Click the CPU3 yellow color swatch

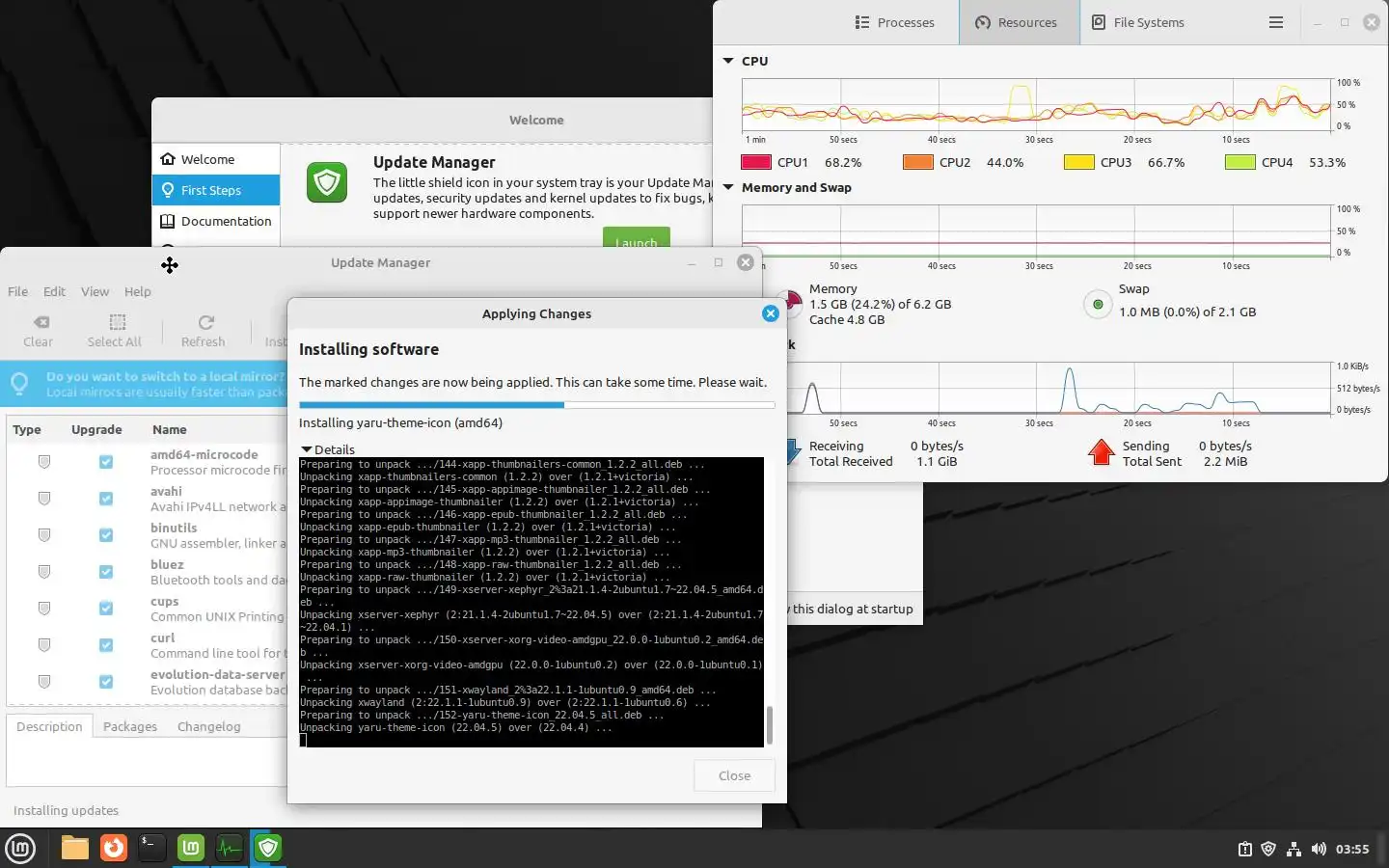pos(1078,162)
